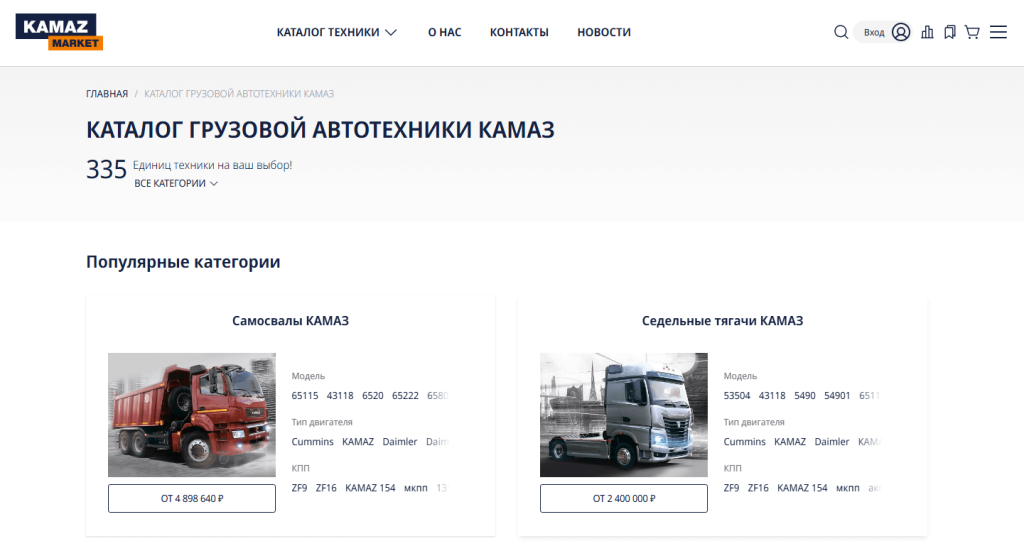Open the bookmarks favorites icon

pyautogui.click(x=950, y=32)
